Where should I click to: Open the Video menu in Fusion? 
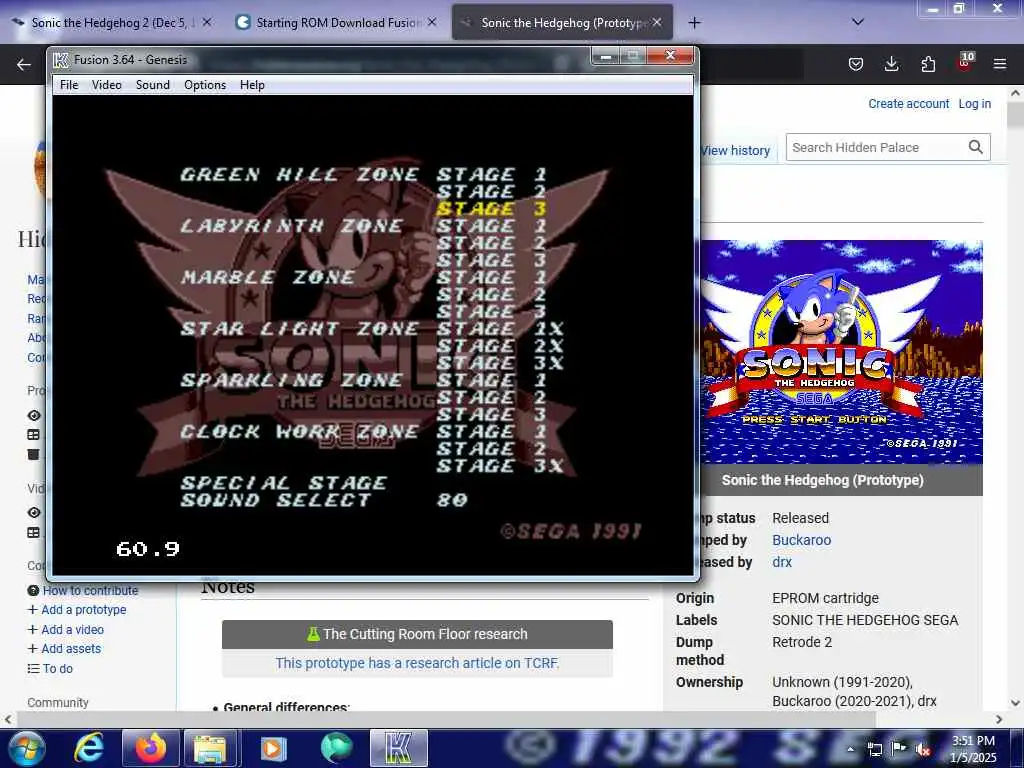pos(106,85)
